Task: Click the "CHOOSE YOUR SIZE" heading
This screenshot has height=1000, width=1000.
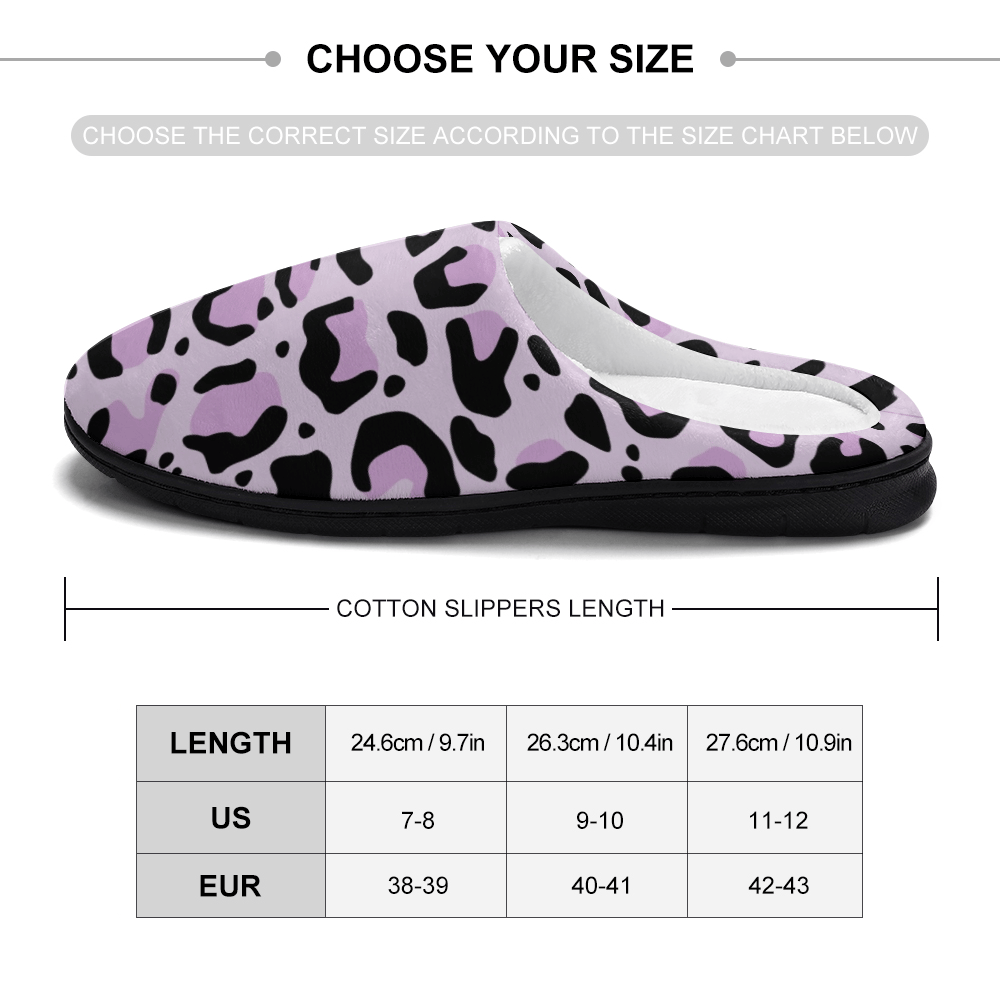Action: pyautogui.click(x=500, y=59)
